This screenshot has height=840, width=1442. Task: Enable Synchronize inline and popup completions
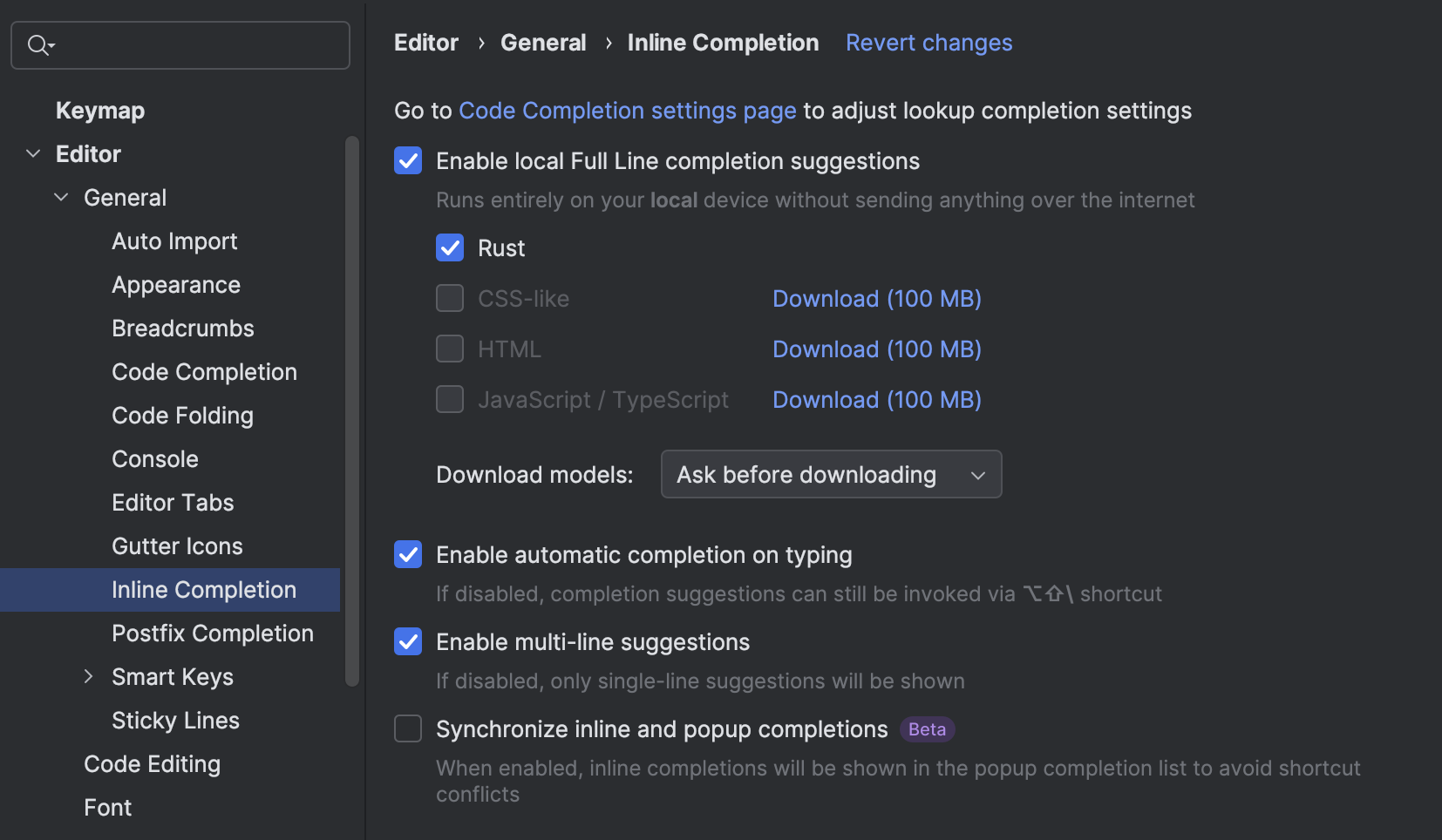tap(407, 728)
